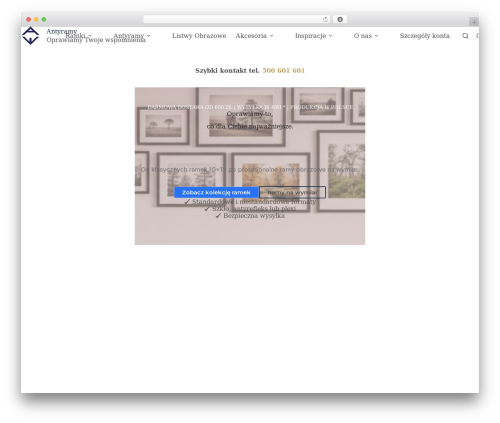
Task: Close the browser window with the red button
Action: tap(29, 19)
